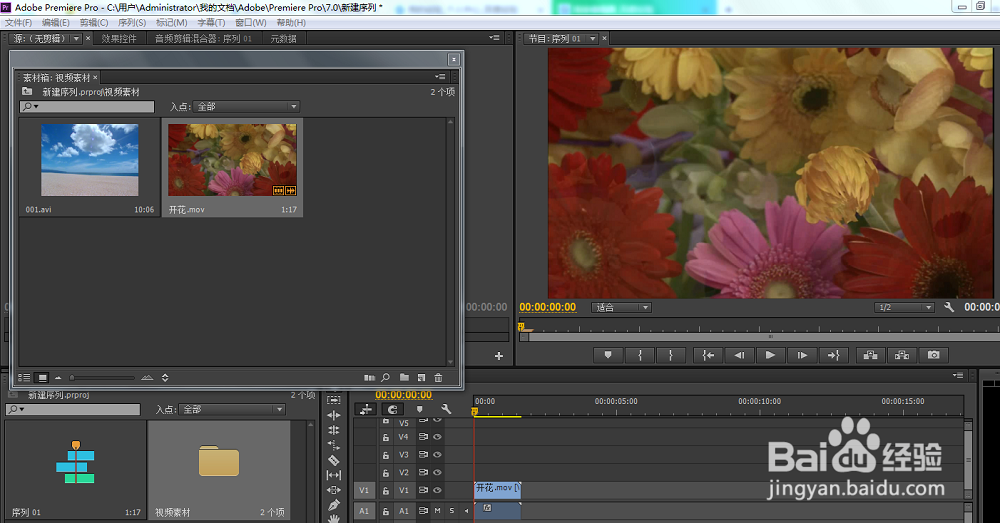Open the 文件(F) menu
Viewport: 1000px width, 523px height.
[18, 22]
